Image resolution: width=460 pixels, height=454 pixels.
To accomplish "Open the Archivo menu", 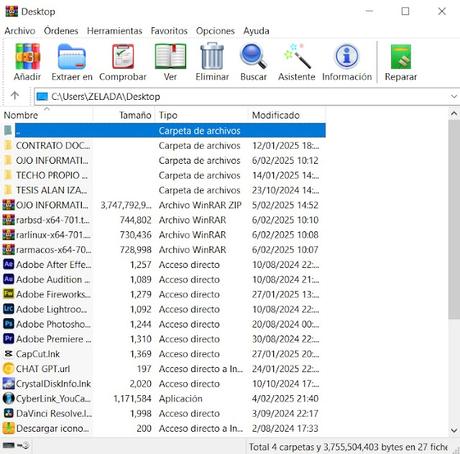I will coord(20,31).
